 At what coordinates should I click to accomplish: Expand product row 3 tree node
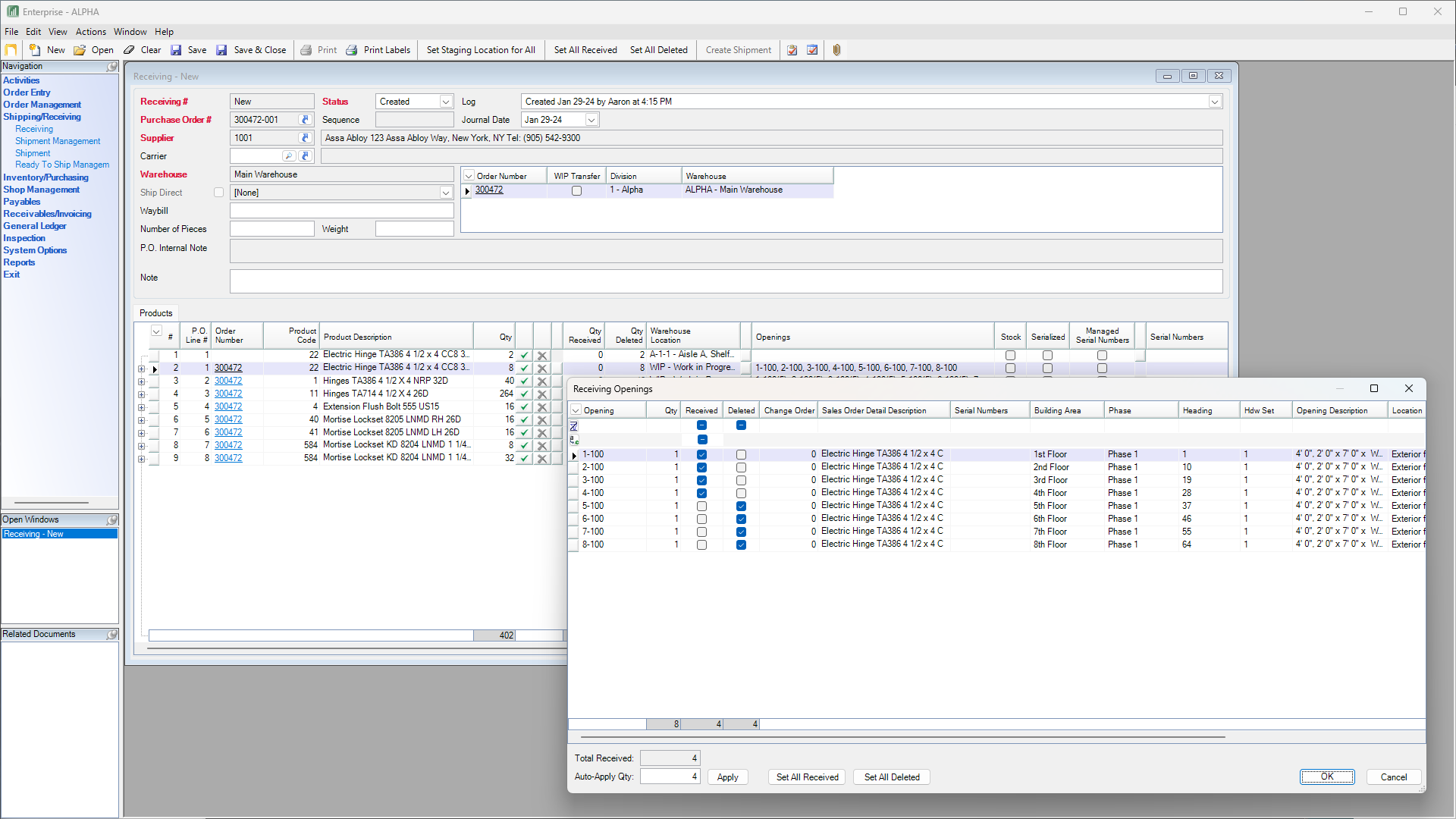[x=141, y=381]
